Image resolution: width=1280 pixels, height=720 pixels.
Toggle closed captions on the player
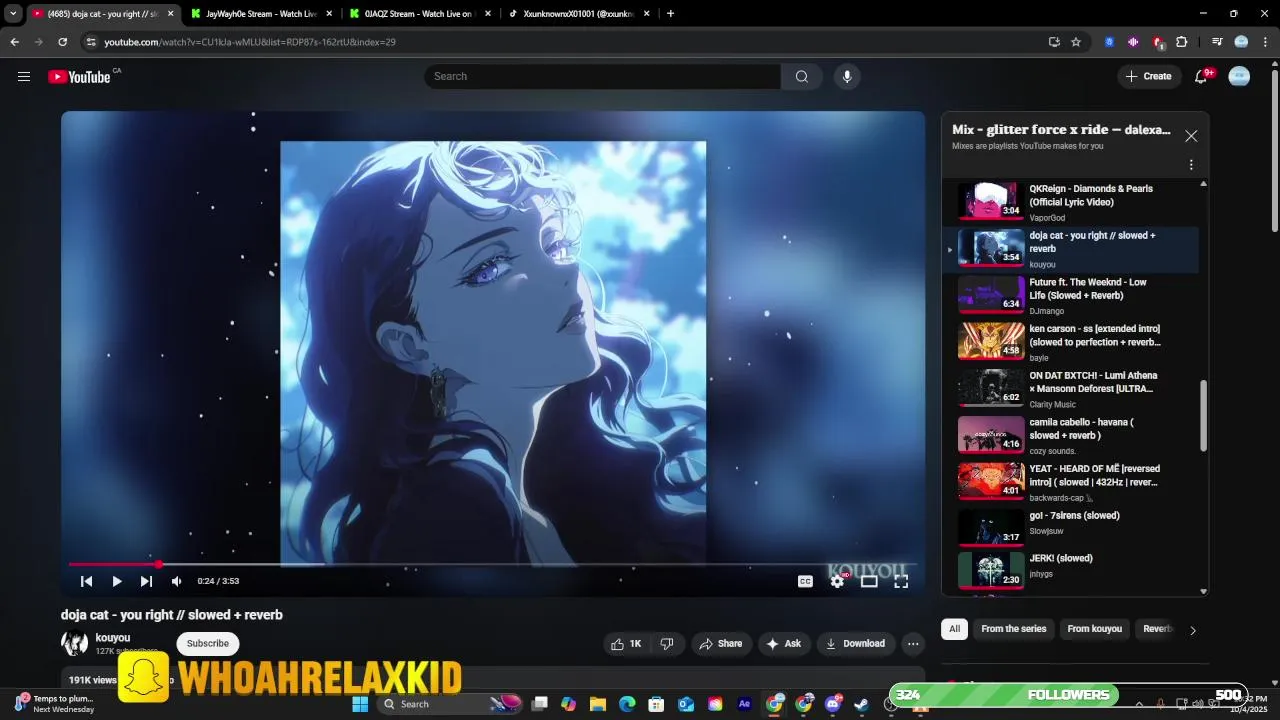click(805, 581)
